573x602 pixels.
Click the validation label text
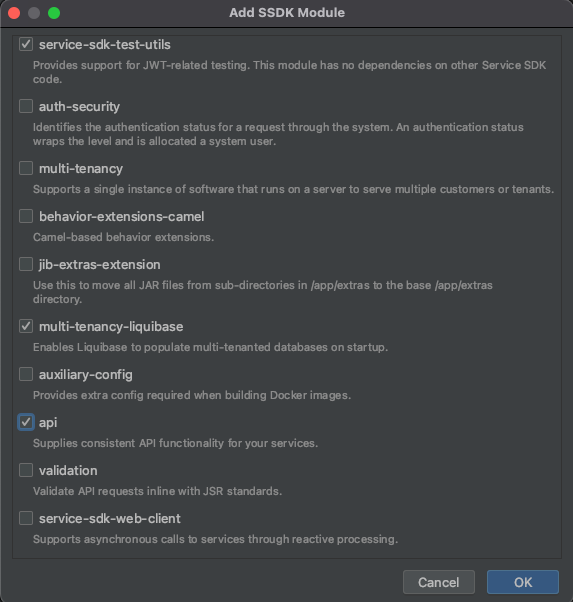click(68, 470)
